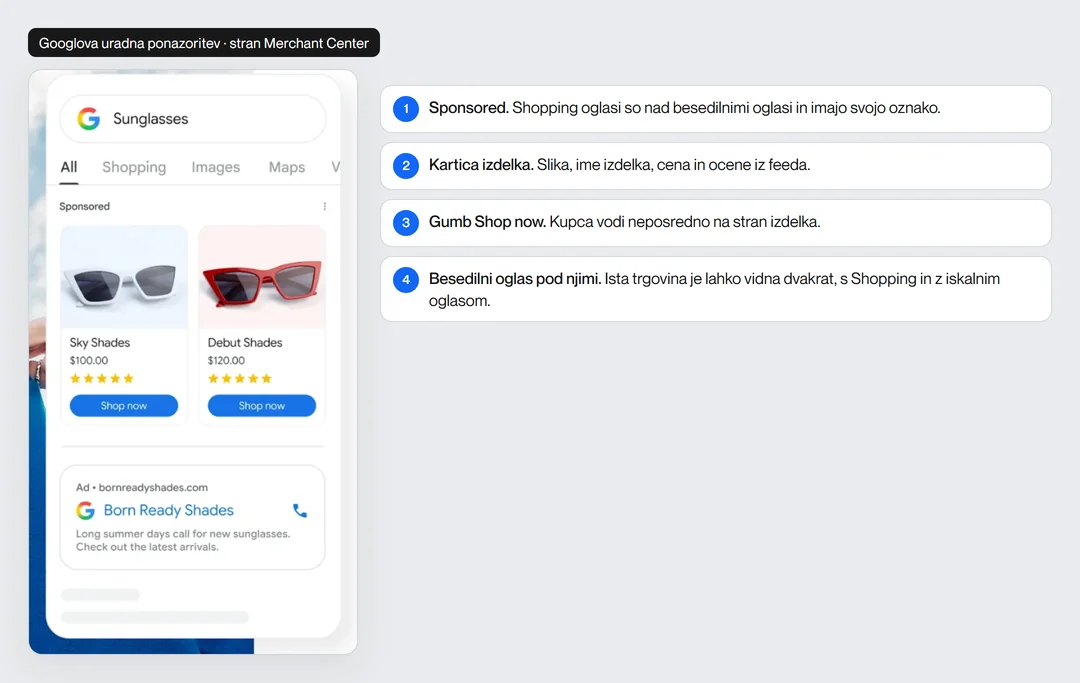Click the star rating under Sky Shades
The width and height of the screenshot is (1080, 683).
(102, 379)
